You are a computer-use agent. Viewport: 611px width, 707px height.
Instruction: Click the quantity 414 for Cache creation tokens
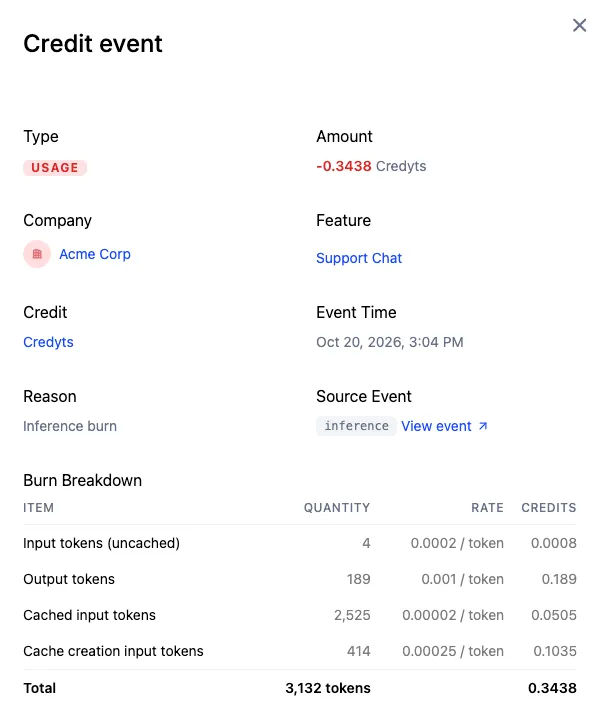coord(358,652)
